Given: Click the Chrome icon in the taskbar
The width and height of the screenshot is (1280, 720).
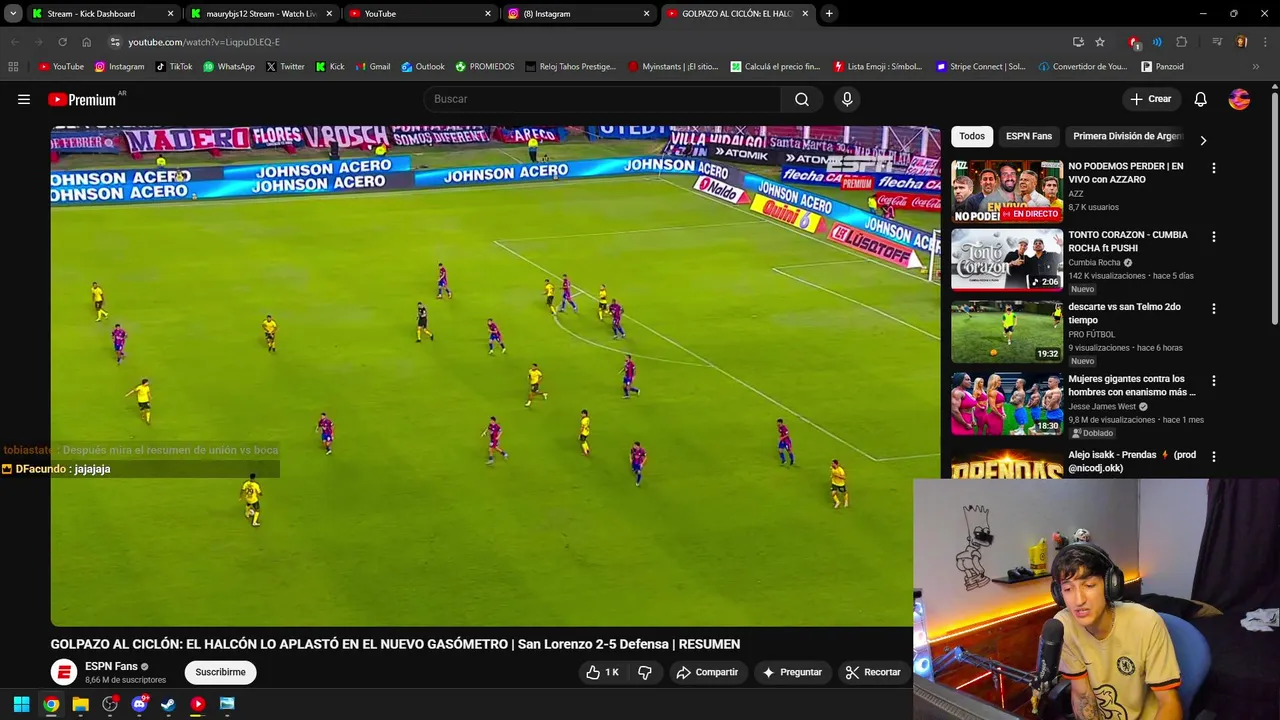Looking at the screenshot, I should (51, 704).
